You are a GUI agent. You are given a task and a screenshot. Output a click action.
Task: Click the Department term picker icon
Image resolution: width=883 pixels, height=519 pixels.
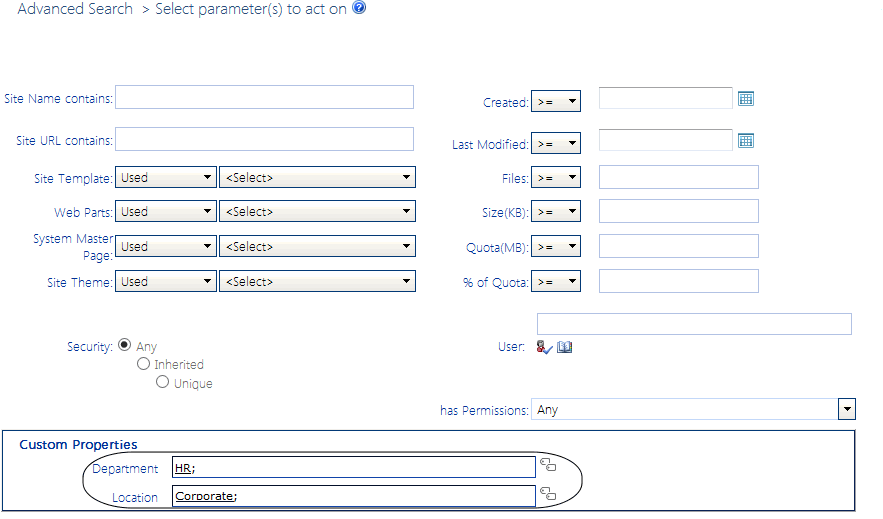pos(548,465)
